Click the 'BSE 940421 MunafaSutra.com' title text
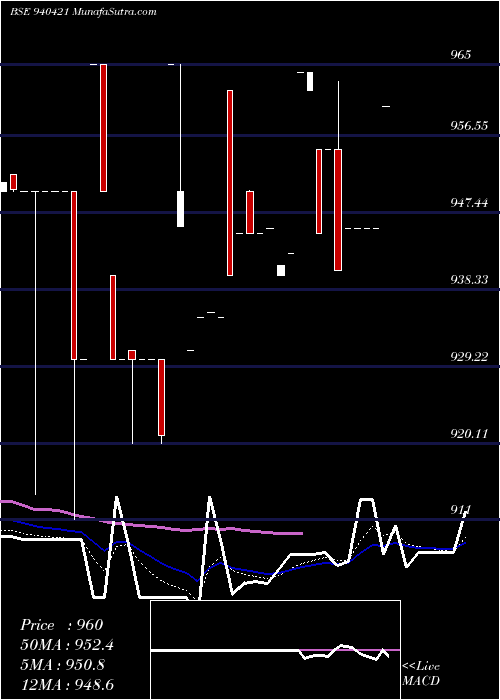500x700 pixels. (x=83, y=12)
